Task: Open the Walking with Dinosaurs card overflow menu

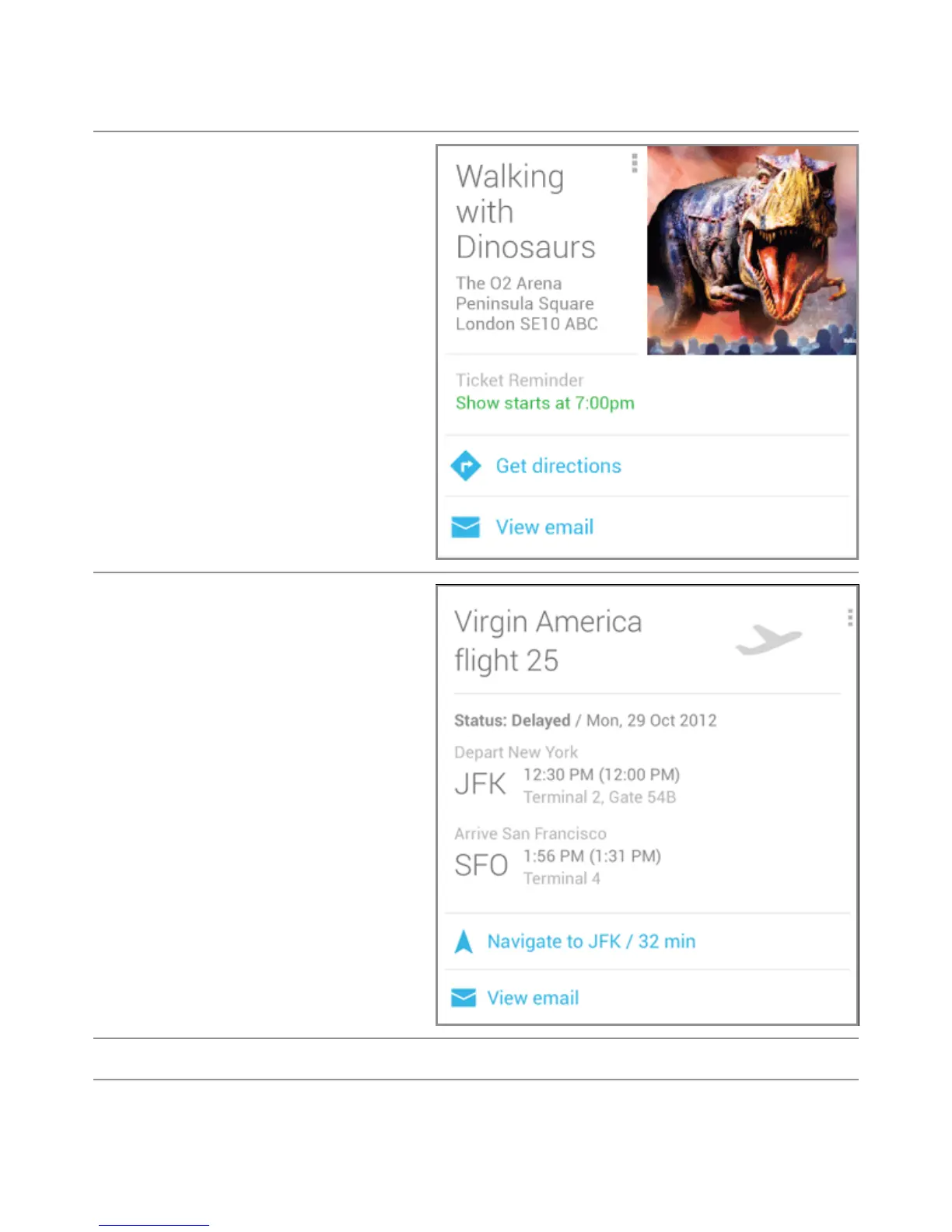Action: (x=635, y=163)
